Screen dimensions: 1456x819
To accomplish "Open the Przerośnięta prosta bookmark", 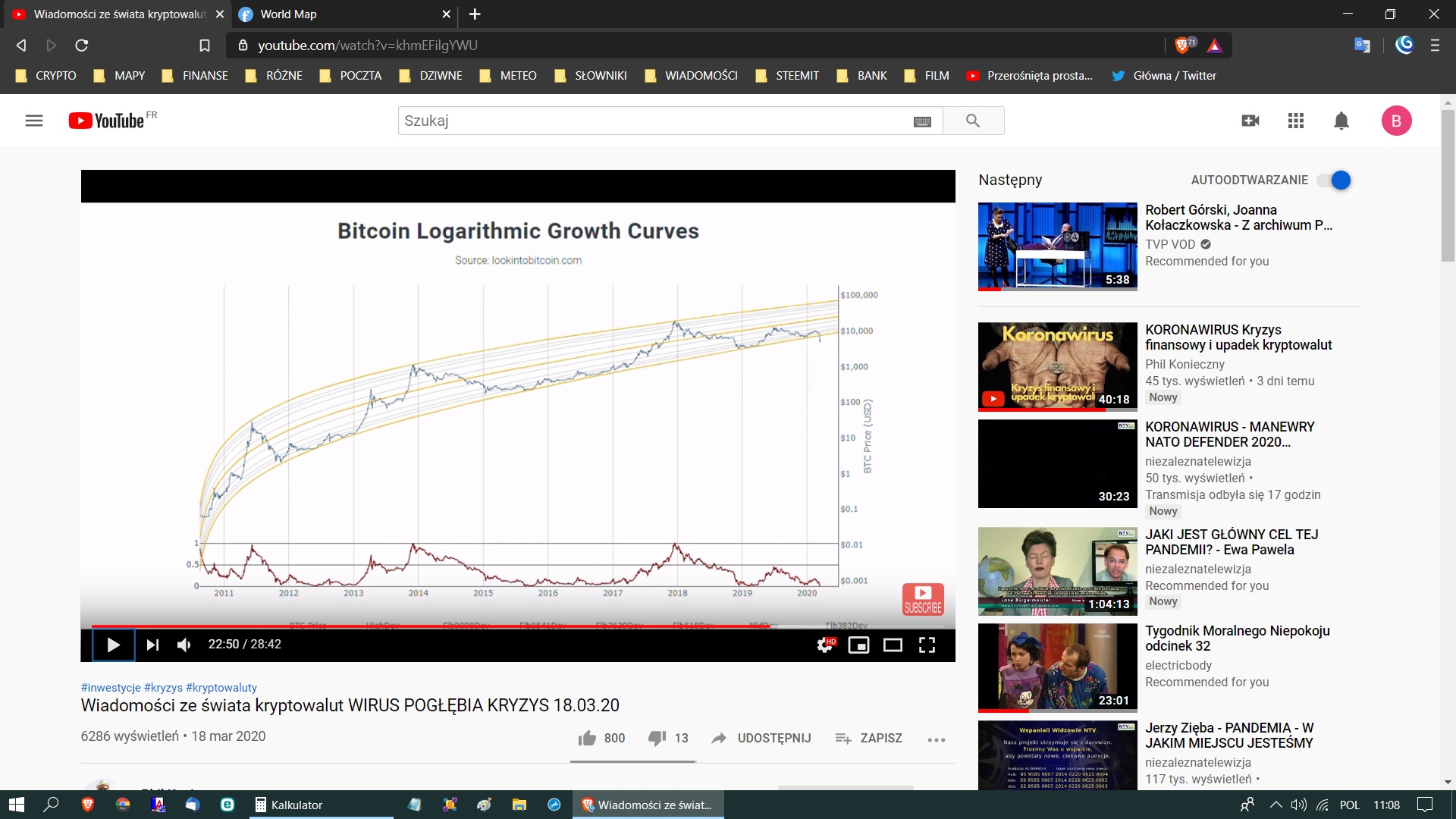I will click(x=1030, y=76).
